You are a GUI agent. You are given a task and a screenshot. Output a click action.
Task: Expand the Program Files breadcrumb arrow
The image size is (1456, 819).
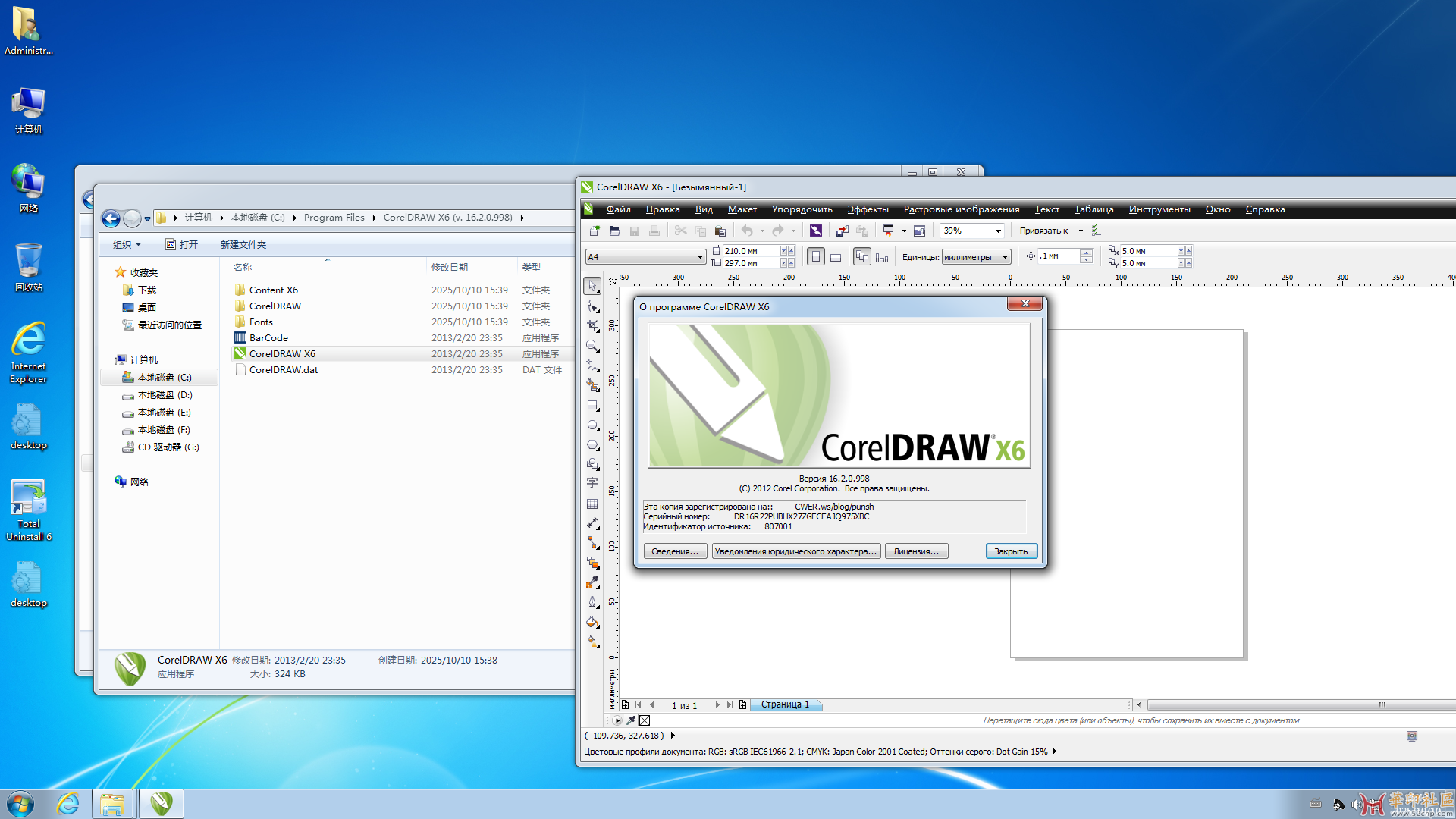coord(374,218)
